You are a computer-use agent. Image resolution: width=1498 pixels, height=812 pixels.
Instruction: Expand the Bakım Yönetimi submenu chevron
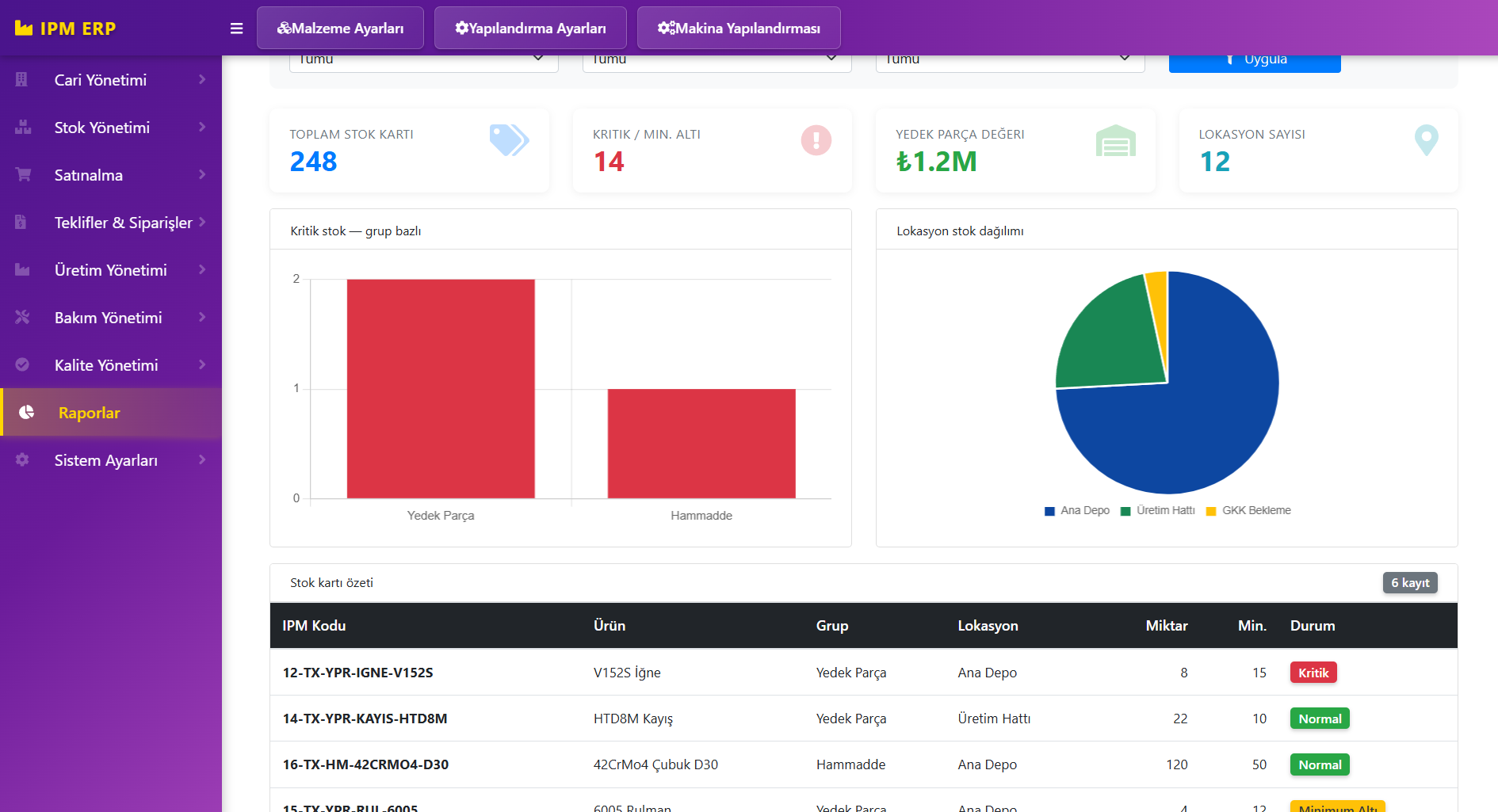tap(202, 317)
